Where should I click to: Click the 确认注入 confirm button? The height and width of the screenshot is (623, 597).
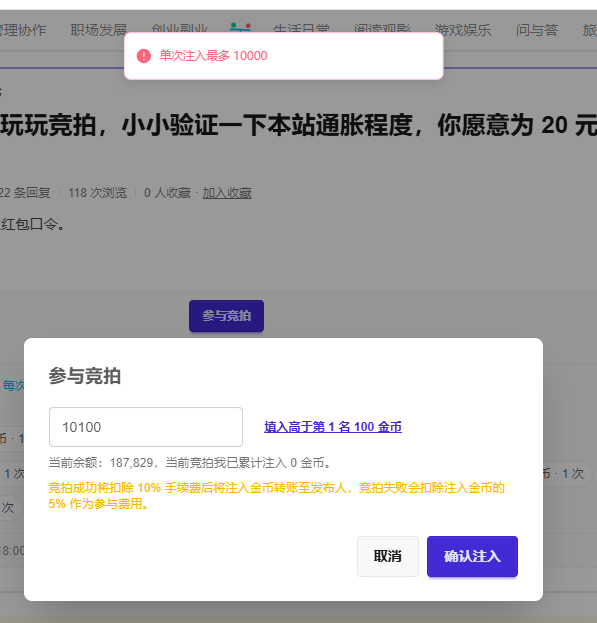pos(472,556)
